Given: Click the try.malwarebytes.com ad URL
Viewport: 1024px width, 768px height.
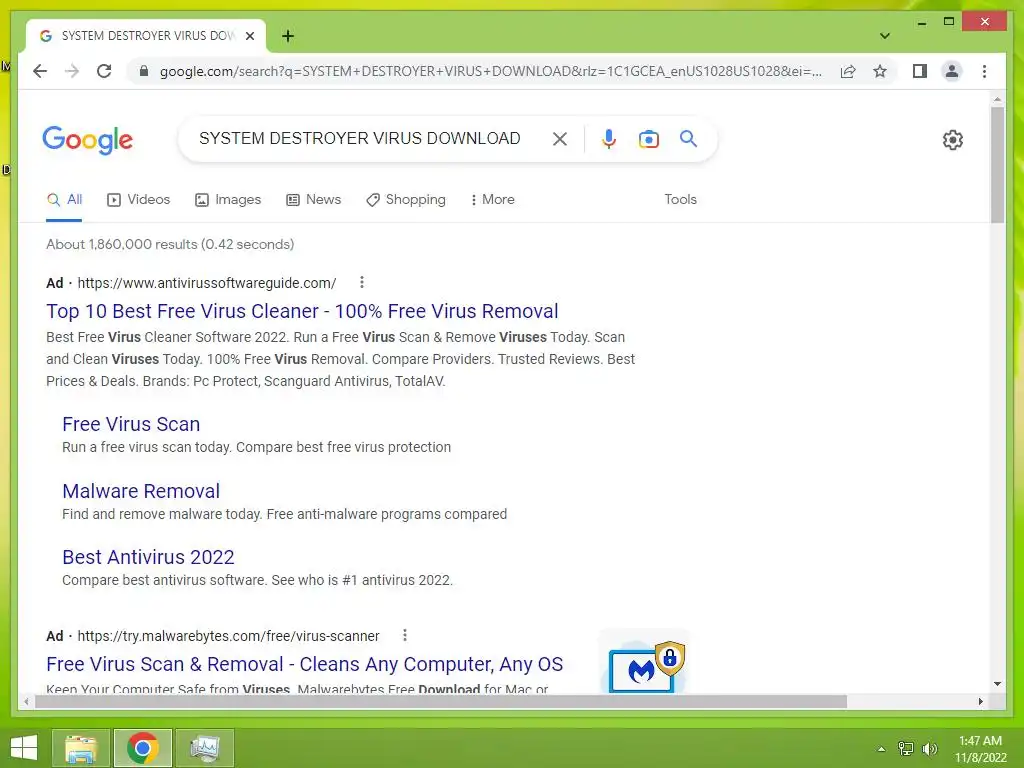Looking at the screenshot, I should pos(228,635).
